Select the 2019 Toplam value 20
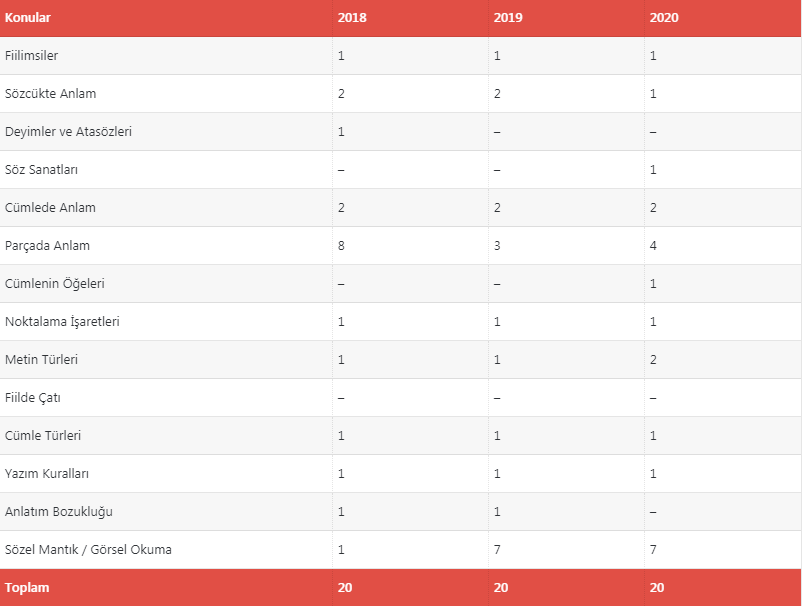 [501, 587]
